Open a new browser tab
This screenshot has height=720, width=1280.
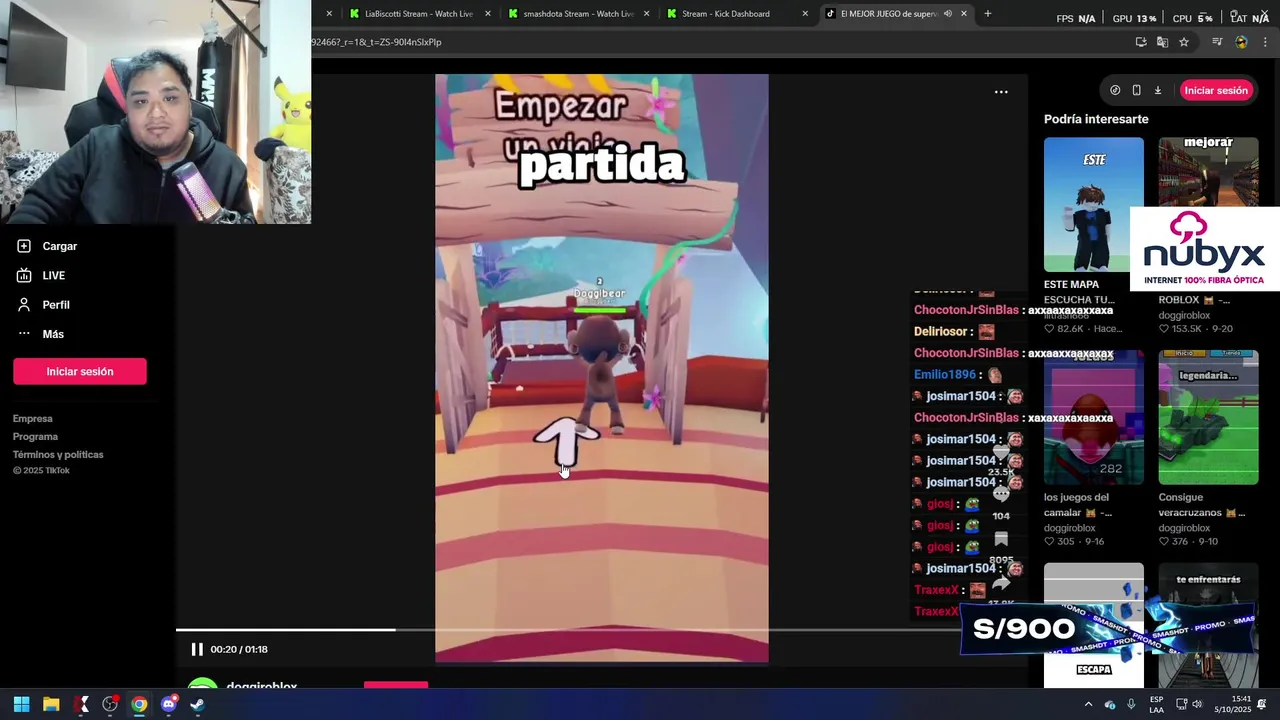988,14
